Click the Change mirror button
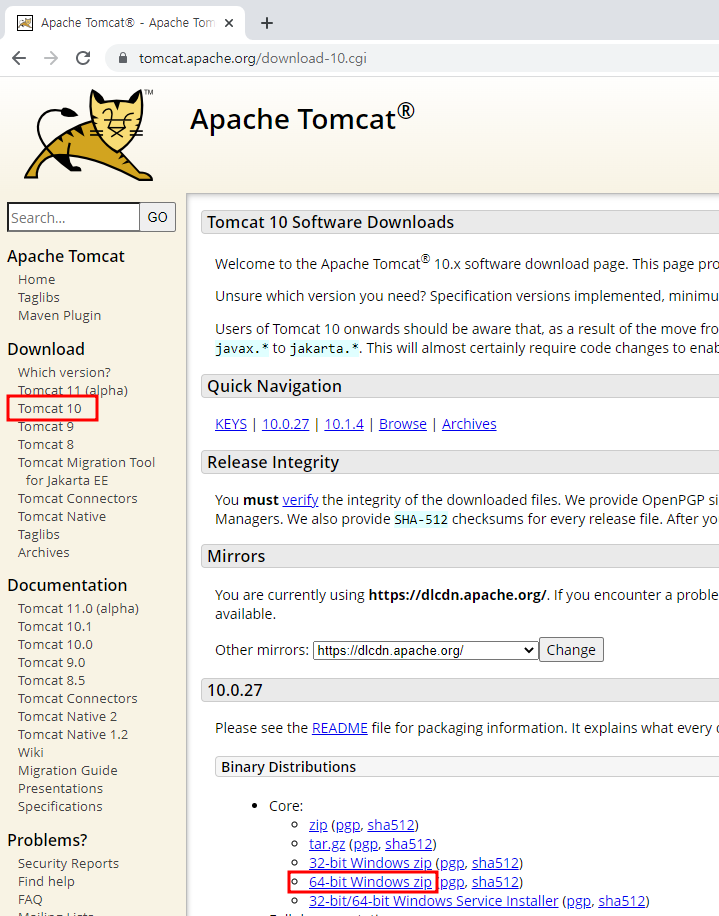 [x=571, y=650]
